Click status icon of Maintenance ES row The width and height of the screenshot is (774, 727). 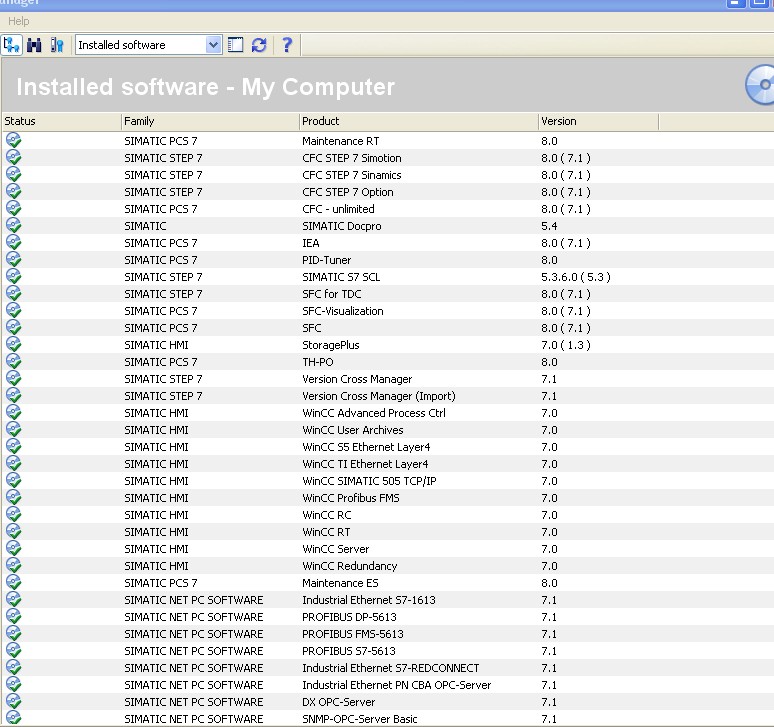(13, 583)
